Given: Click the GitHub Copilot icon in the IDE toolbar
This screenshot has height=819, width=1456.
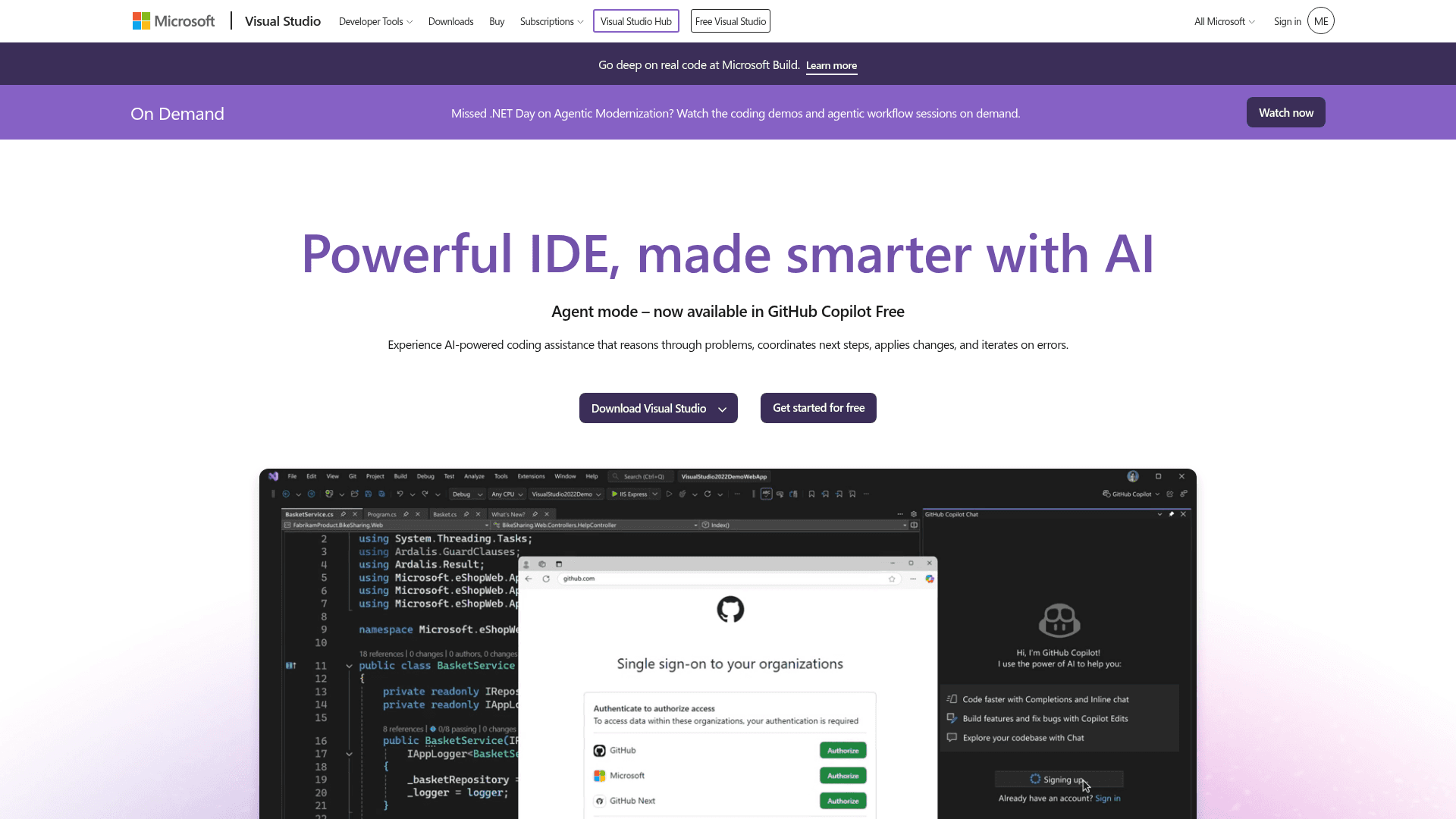Looking at the screenshot, I should pyautogui.click(x=1106, y=494).
